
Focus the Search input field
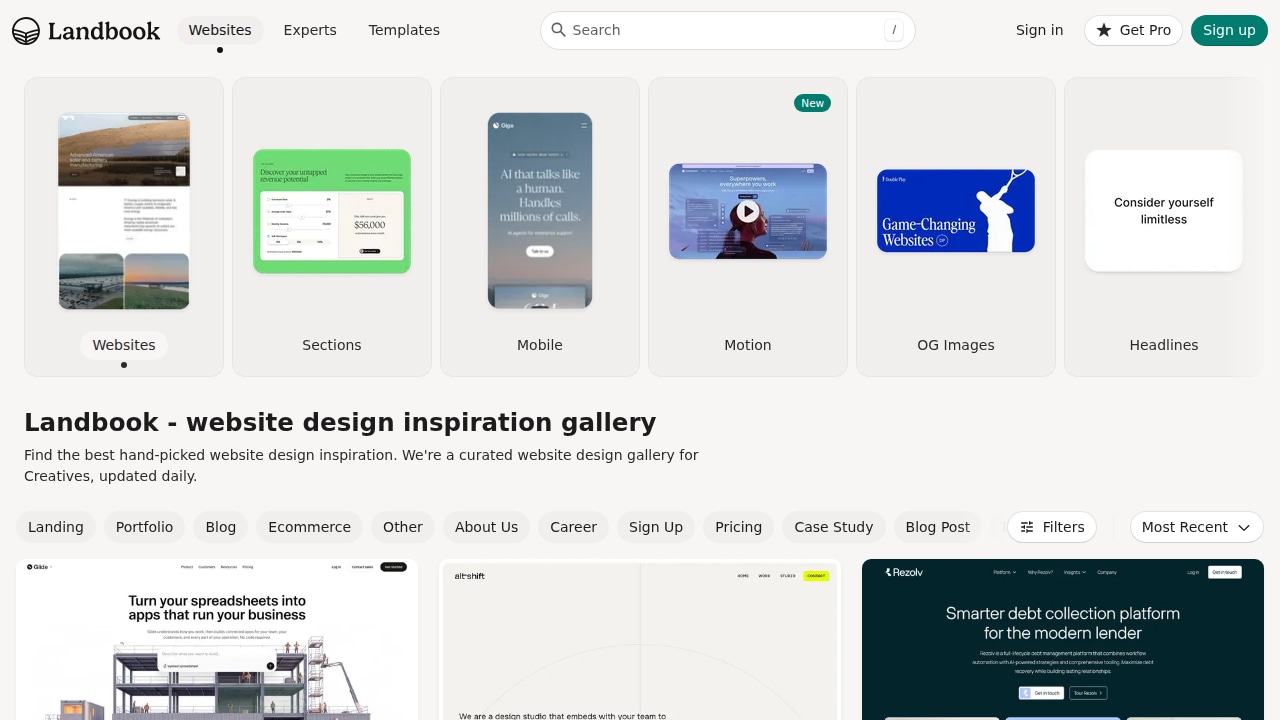(x=728, y=30)
